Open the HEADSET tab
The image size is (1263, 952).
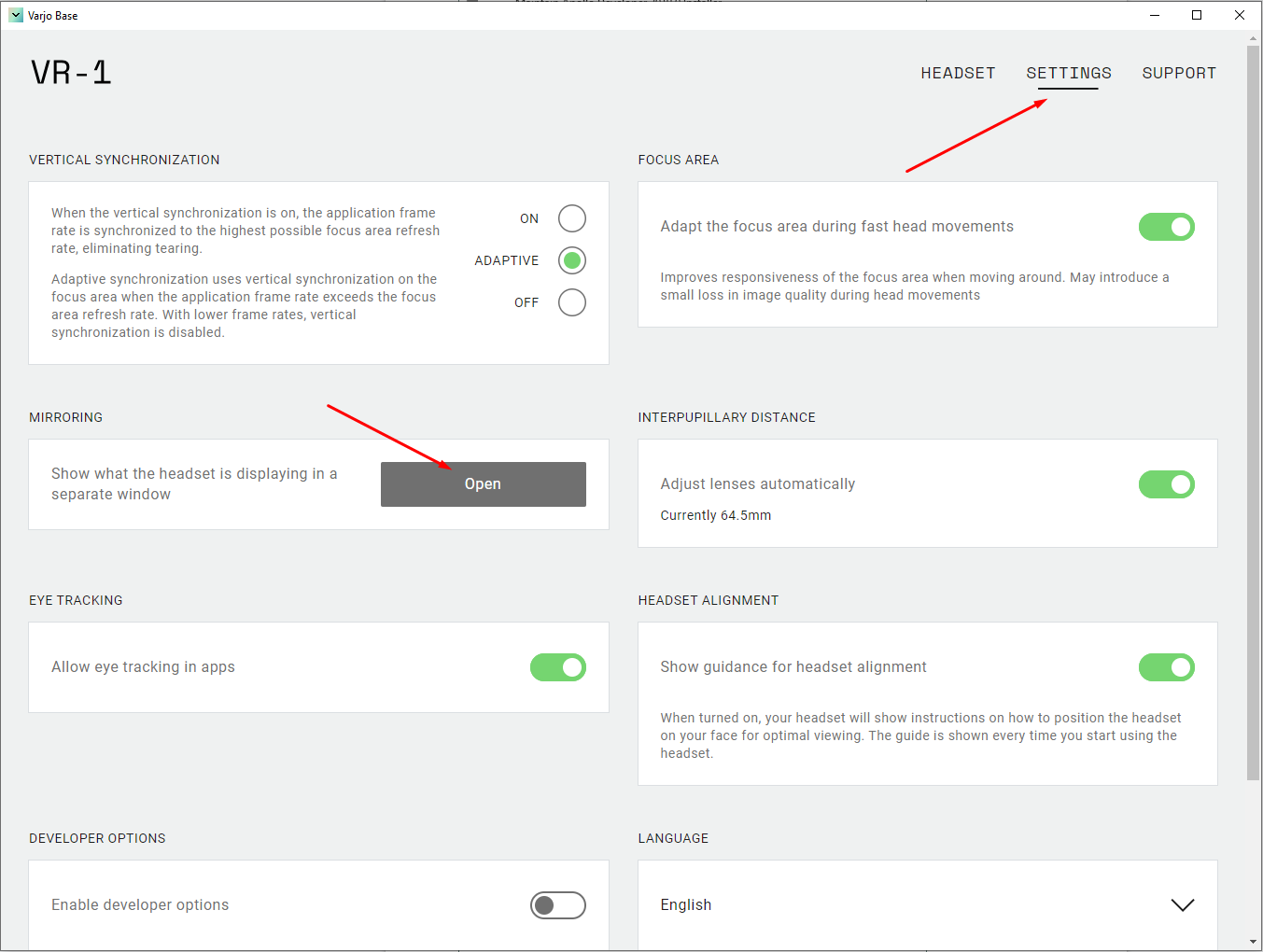click(x=958, y=73)
